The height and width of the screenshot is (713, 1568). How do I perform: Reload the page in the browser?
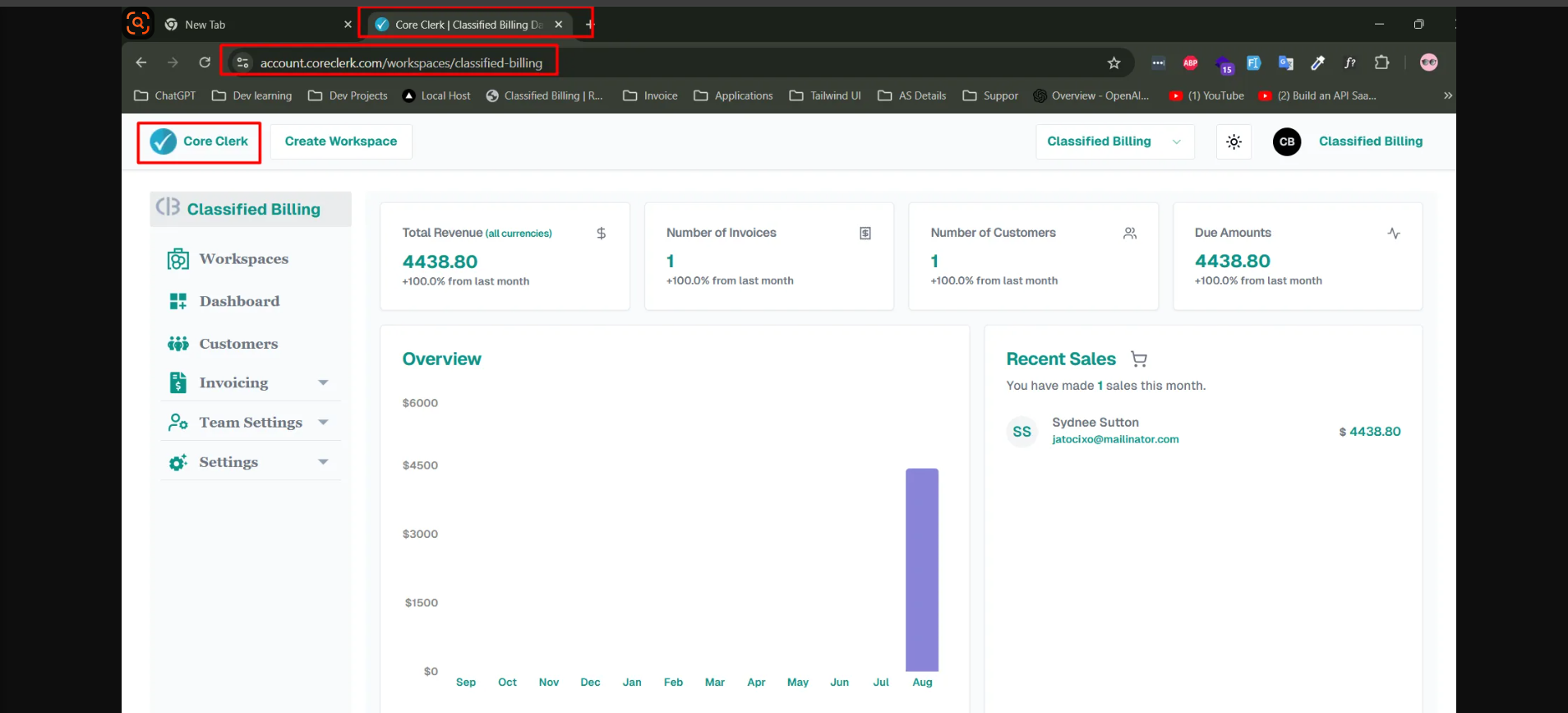coord(205,63)
